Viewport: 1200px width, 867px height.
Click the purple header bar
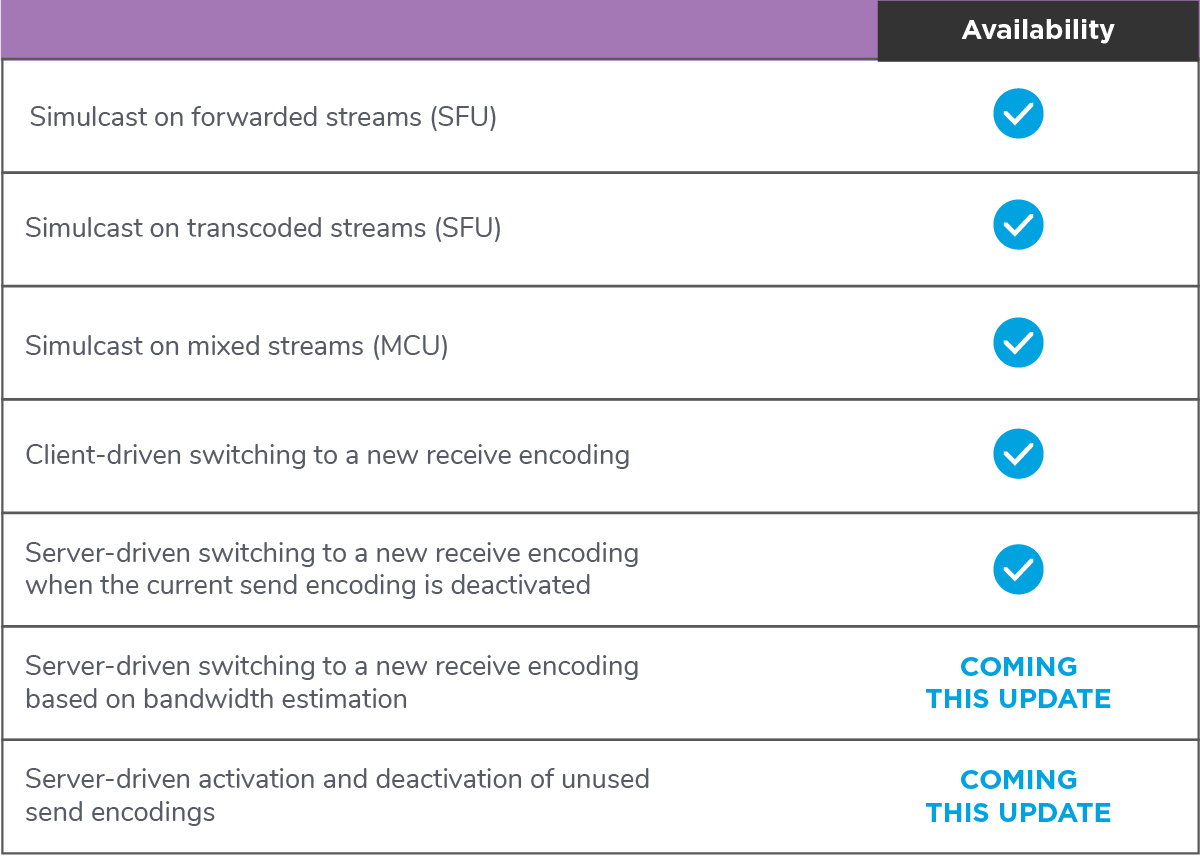coord(439,29)
